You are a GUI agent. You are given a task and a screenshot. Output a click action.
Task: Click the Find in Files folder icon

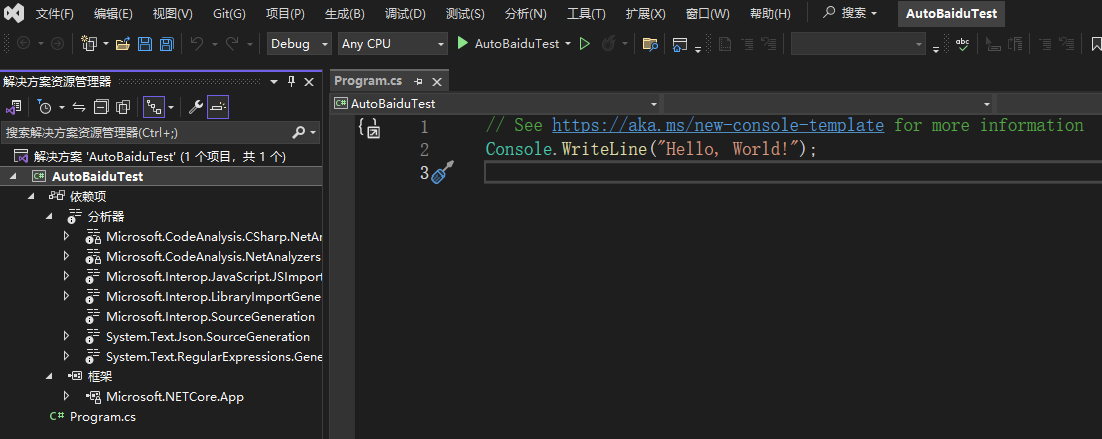[651, 44]
